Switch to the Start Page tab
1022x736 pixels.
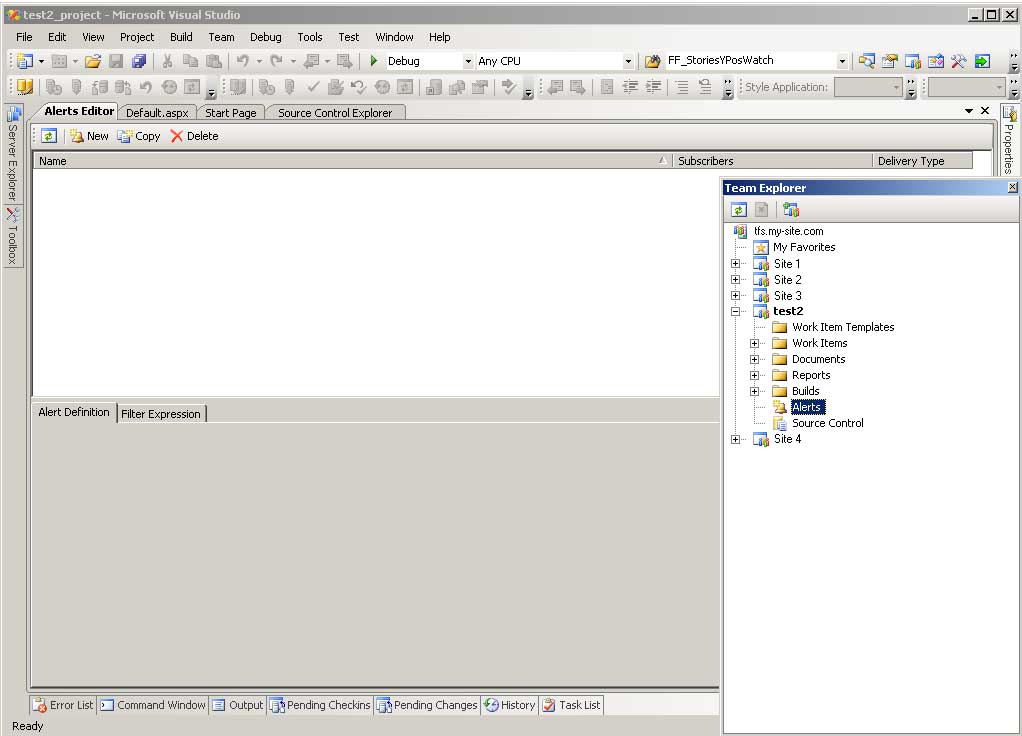(231, 113)
